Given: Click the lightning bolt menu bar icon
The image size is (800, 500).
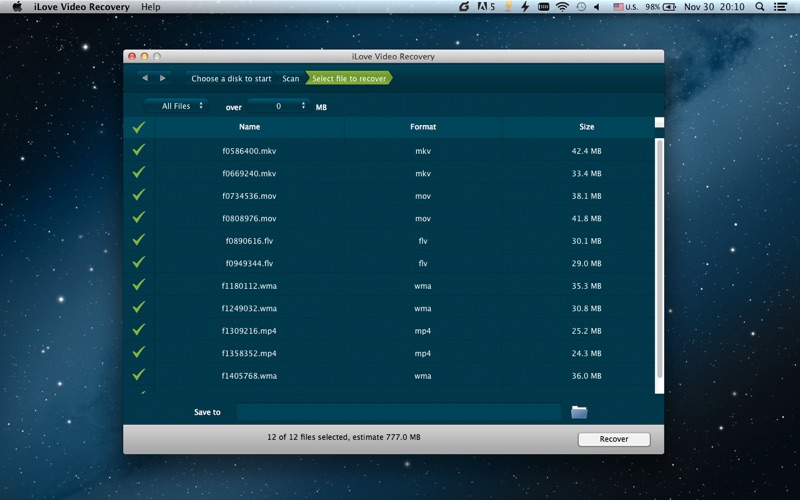Looking at the screenshot, I should click(525, 7).
